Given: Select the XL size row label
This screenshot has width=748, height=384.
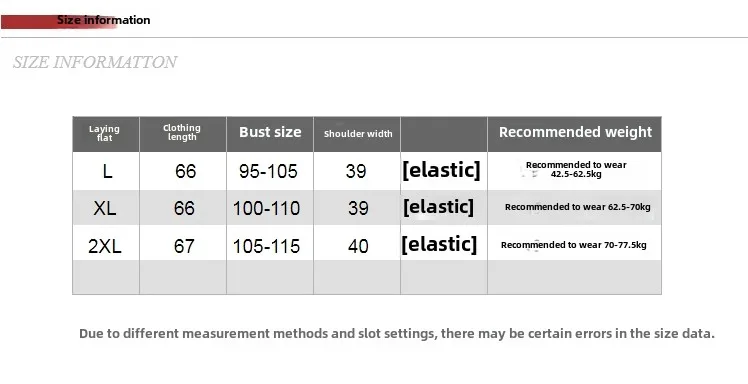Looking at the screenshot, I should click(105, 208).
